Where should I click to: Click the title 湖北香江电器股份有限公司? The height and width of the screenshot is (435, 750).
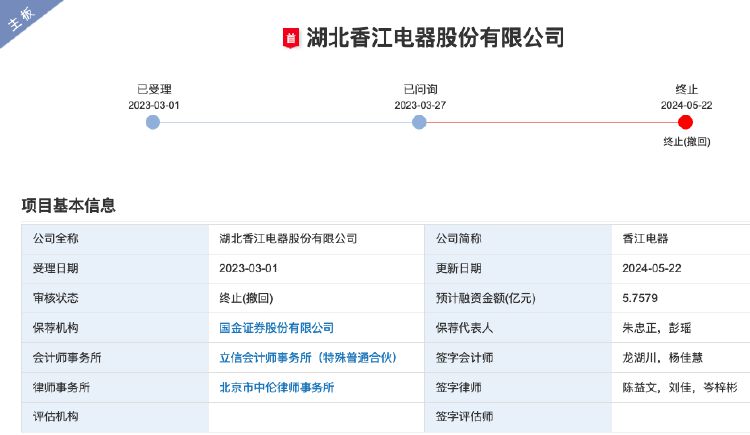coord(435,38)
